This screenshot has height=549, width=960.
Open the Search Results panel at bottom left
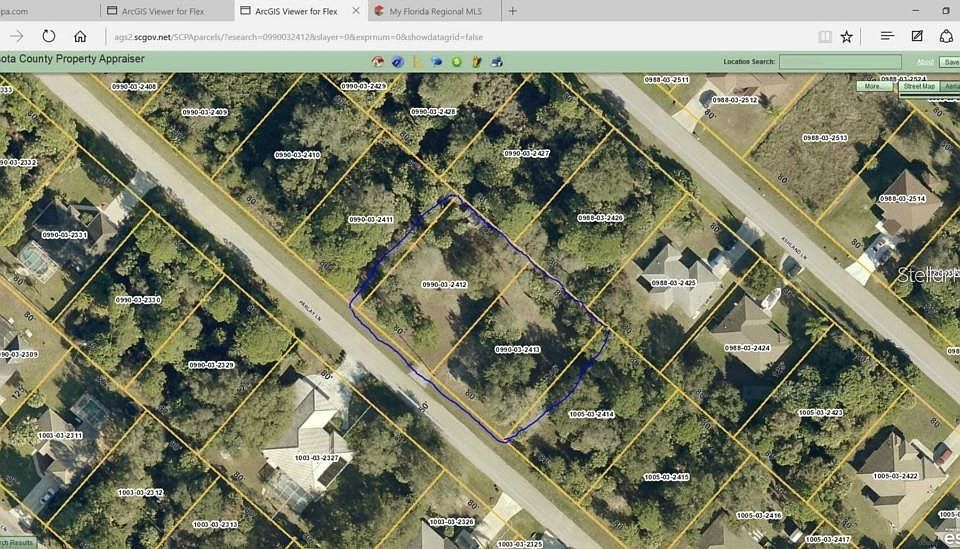[18, 543]
